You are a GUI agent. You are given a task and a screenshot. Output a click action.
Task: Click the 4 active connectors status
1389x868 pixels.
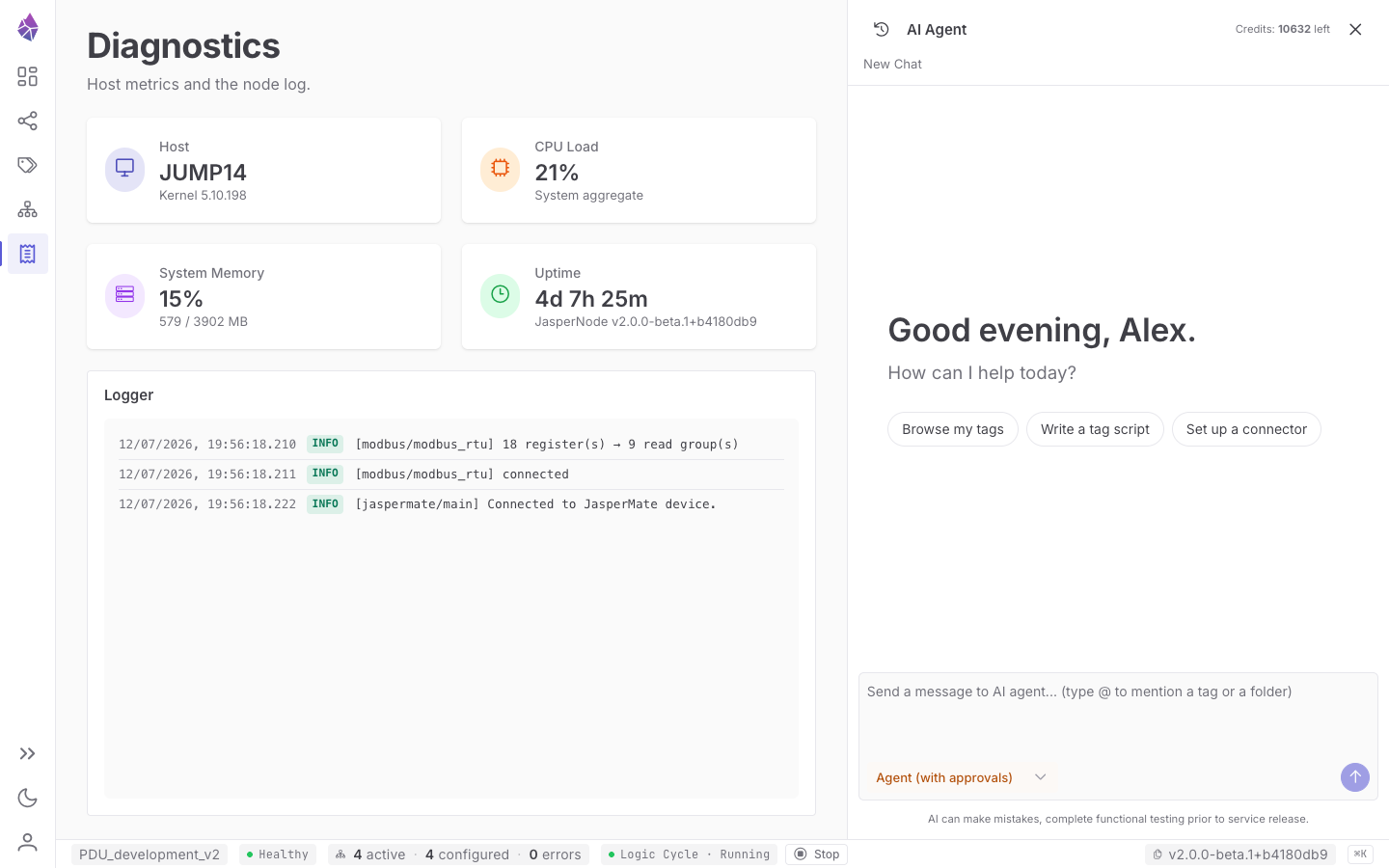point(379,854)
